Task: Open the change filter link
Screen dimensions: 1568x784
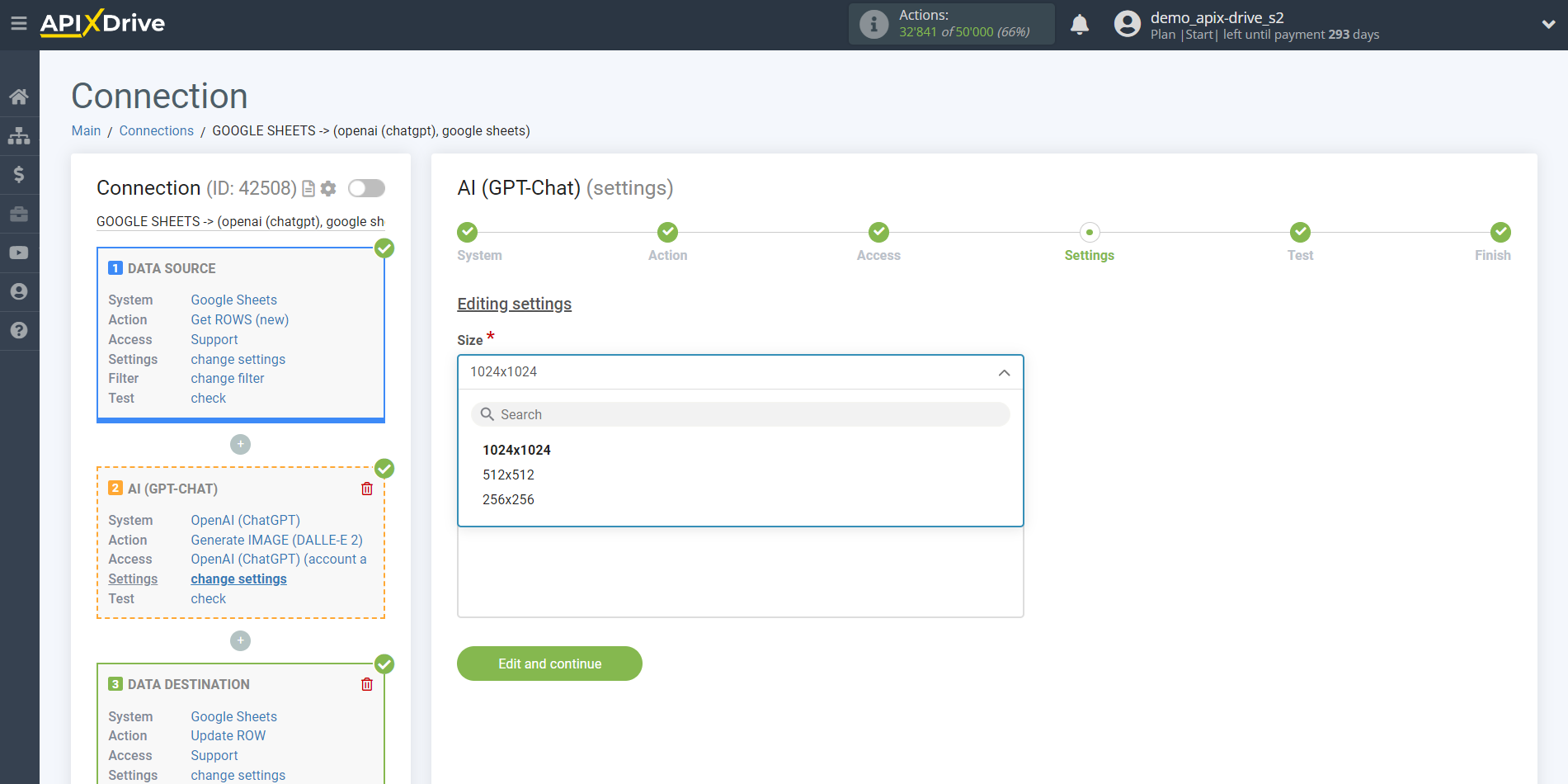Action: [227, 378]
